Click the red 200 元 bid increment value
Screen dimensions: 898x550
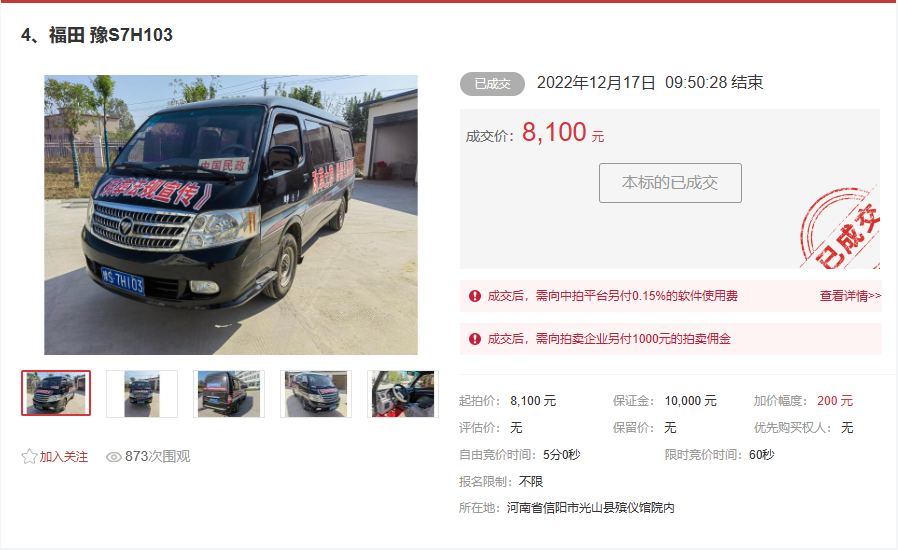click(835, 400)
